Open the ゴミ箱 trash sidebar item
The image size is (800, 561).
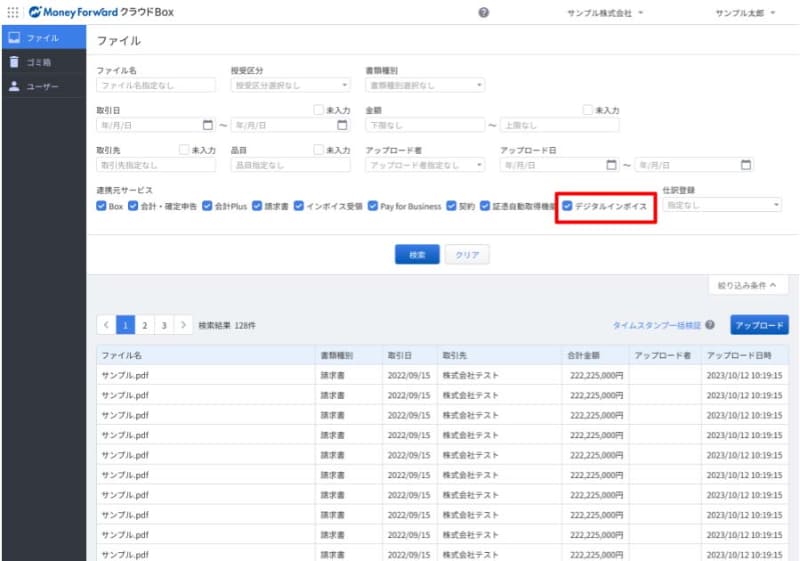pyautogui.click(x=44, y=62)
